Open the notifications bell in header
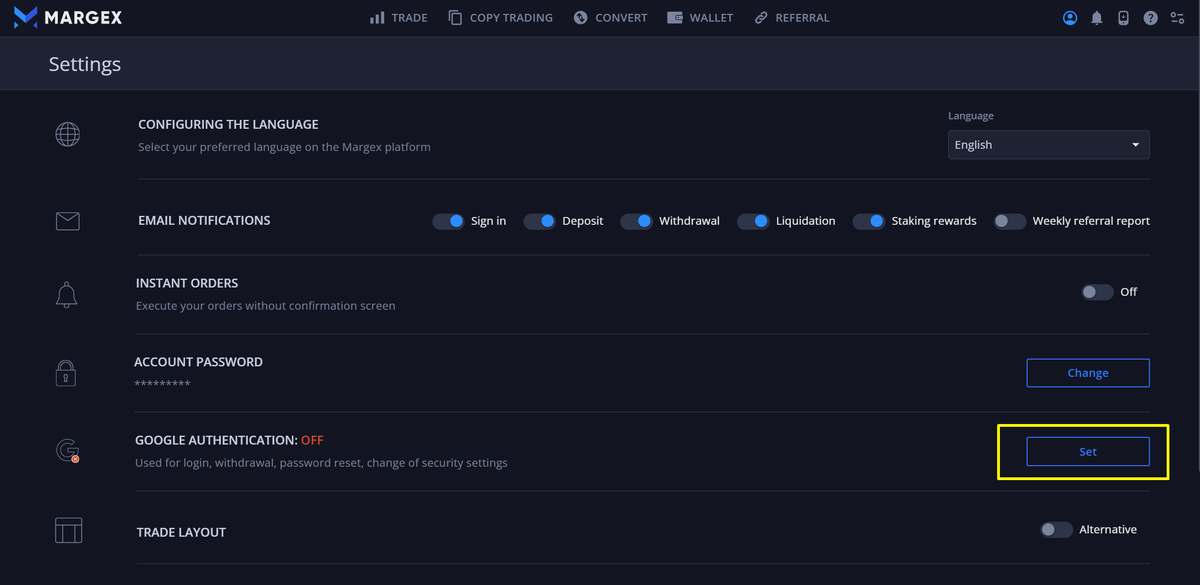Image resolution: width=1200 pixels, height=585 pixels. point(1097,18)
